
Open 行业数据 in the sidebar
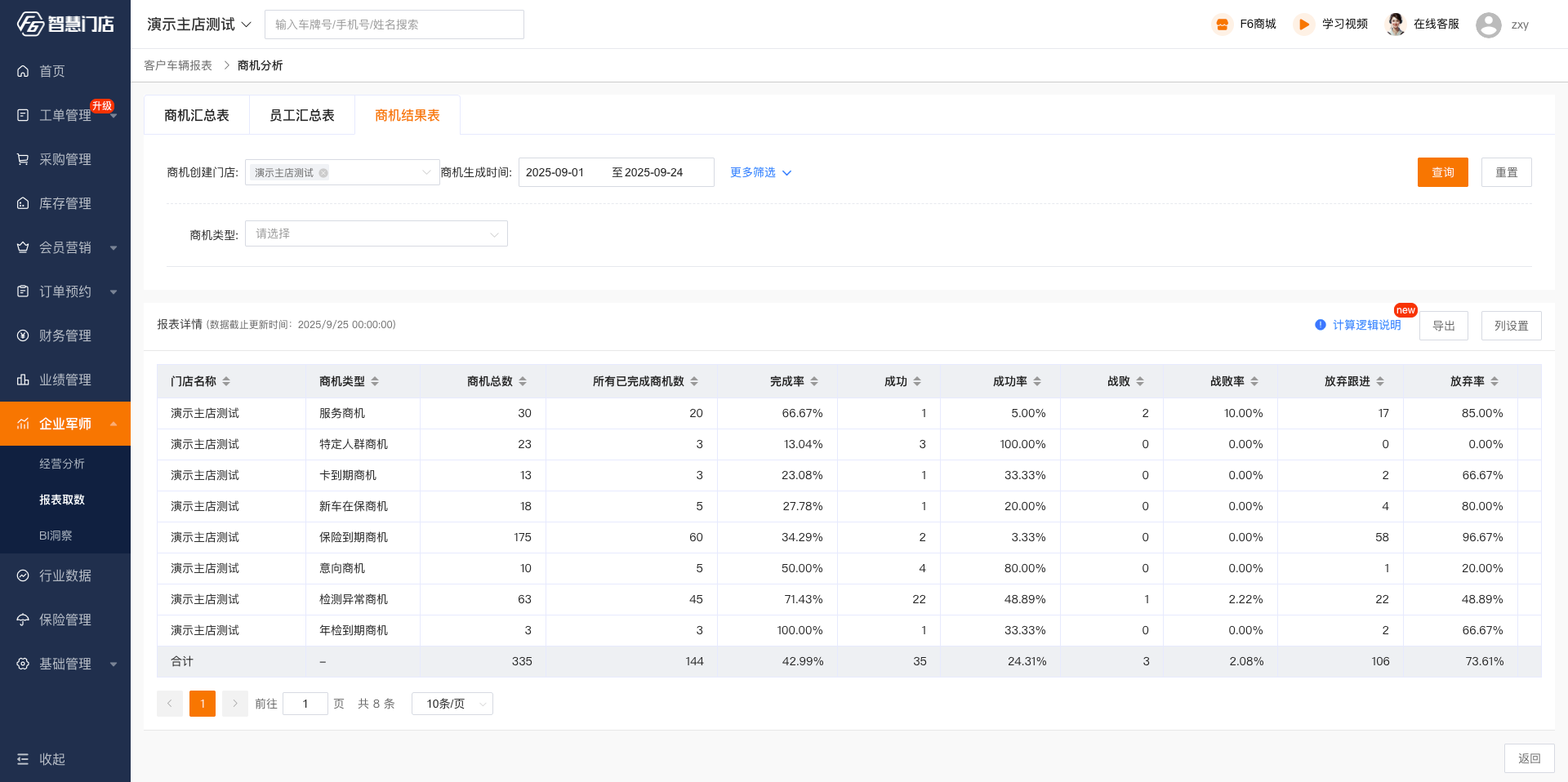coord(65,575)
